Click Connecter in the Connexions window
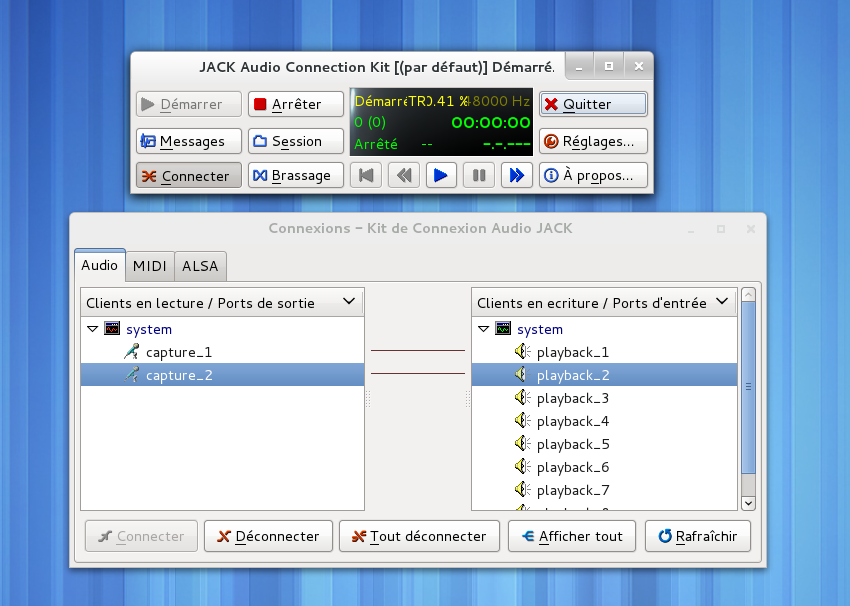Image resolution: width=850 pixels, height=606 pixels. [x=141, y=536]
